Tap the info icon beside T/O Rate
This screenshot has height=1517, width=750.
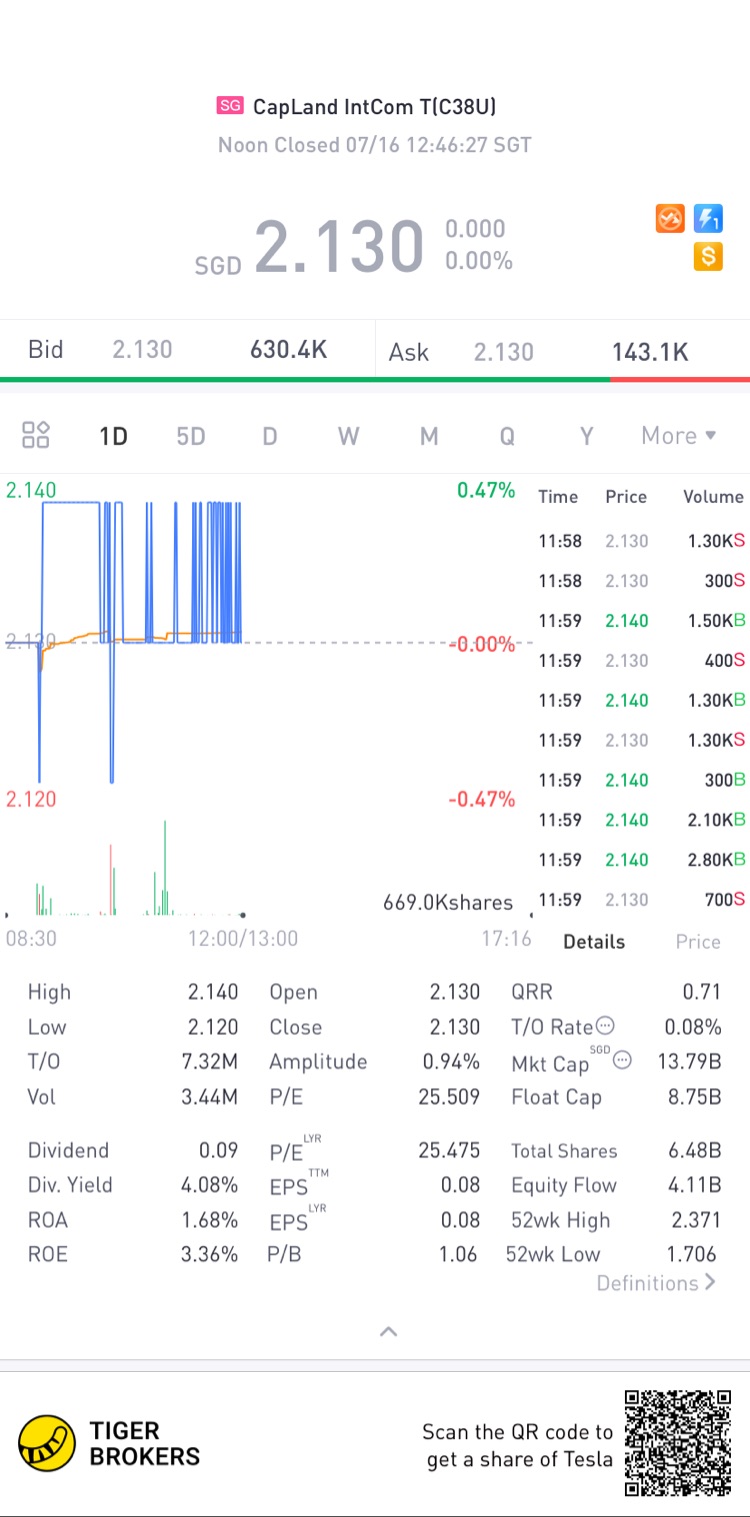click(605, 1026)
